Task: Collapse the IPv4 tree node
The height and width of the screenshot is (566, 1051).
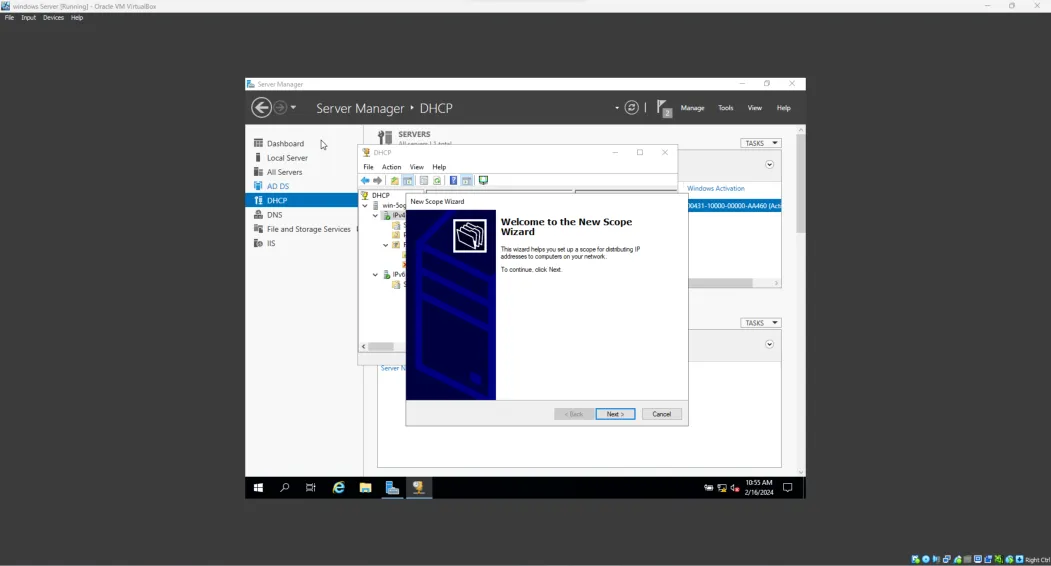Action: 375,215
